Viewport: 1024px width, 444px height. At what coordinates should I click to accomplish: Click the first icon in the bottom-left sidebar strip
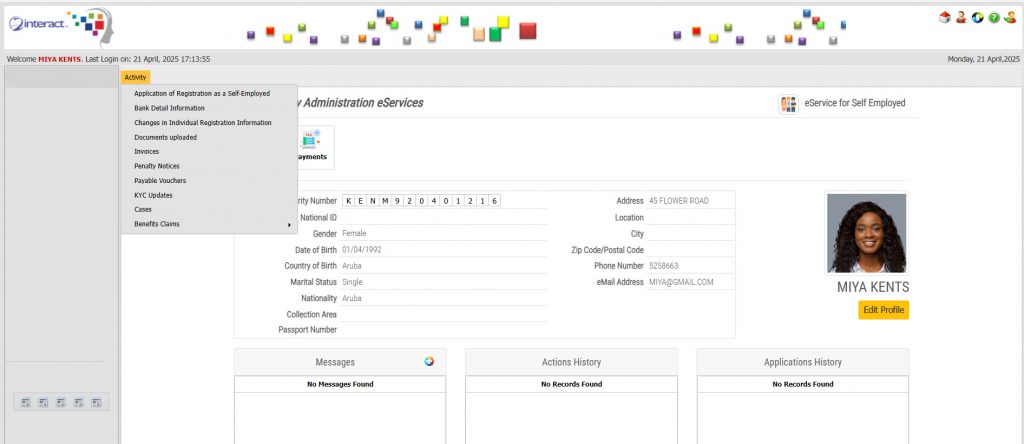[24, 402]
